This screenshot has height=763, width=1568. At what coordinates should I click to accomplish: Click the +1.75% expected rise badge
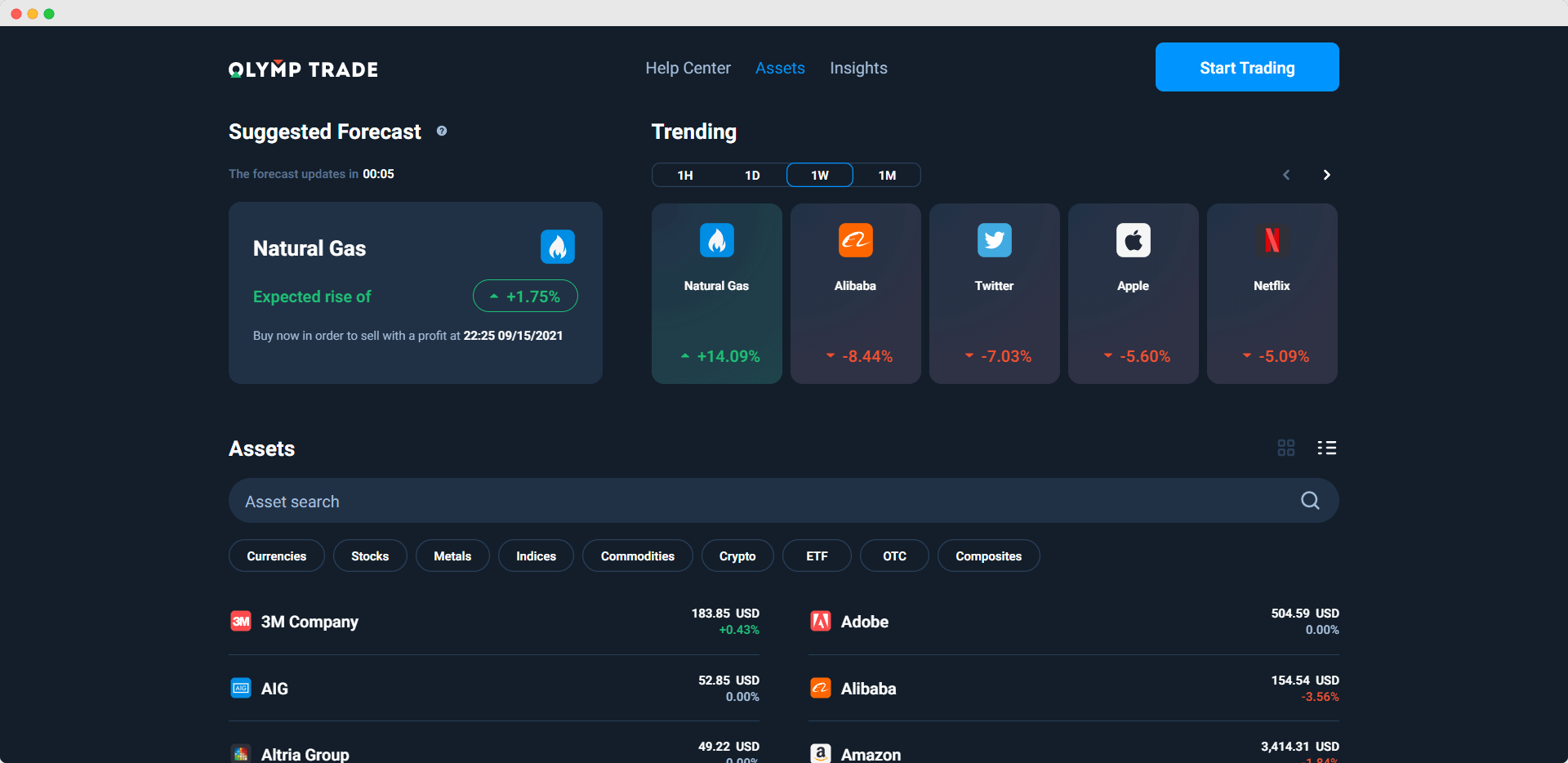(525, 296)
